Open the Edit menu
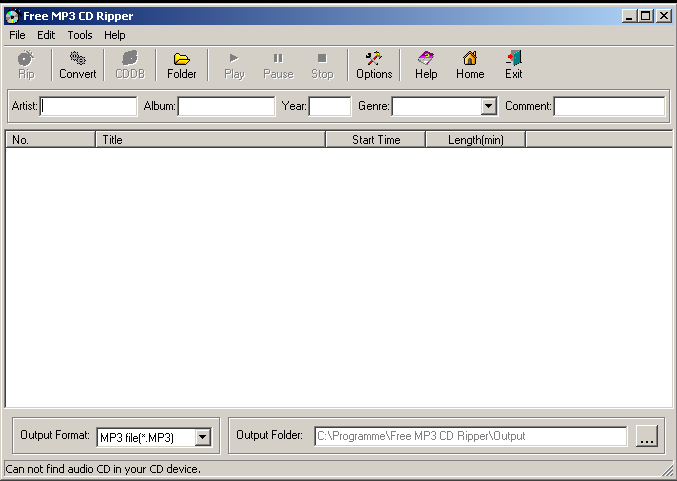 tap(46, 35)
